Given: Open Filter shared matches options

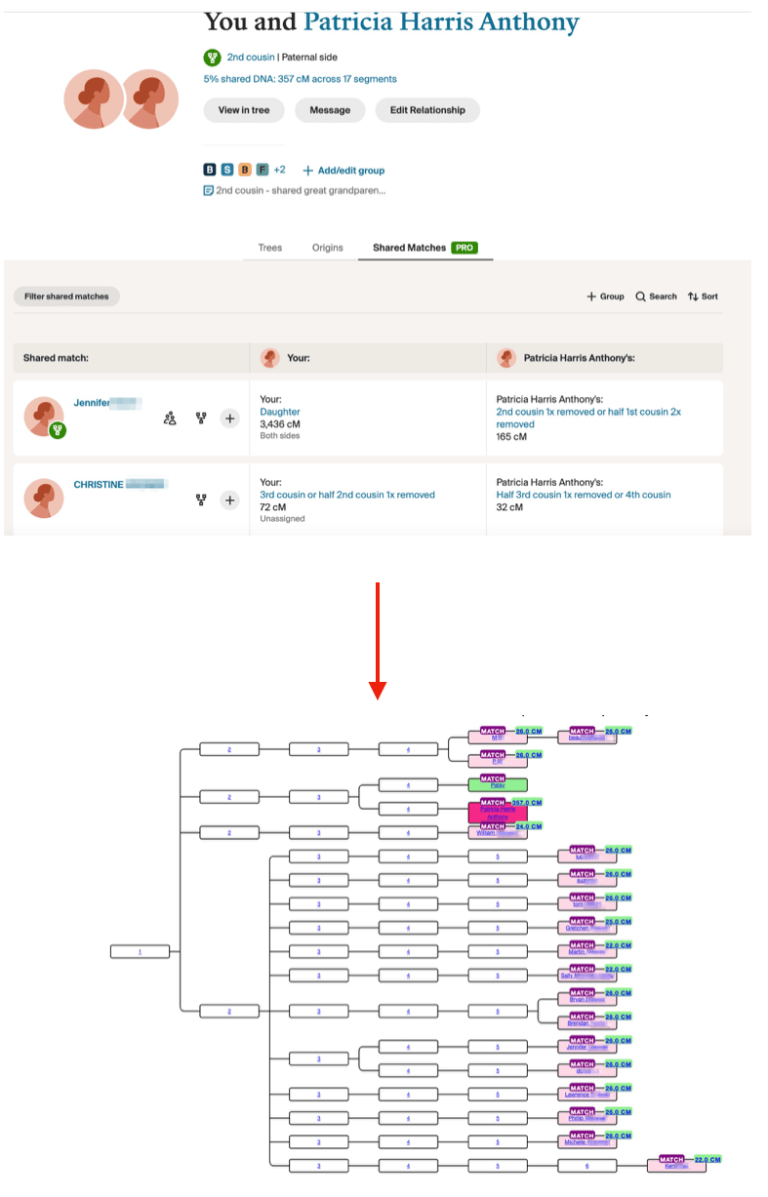Looking at the screenshot, I should pos(66,296).
